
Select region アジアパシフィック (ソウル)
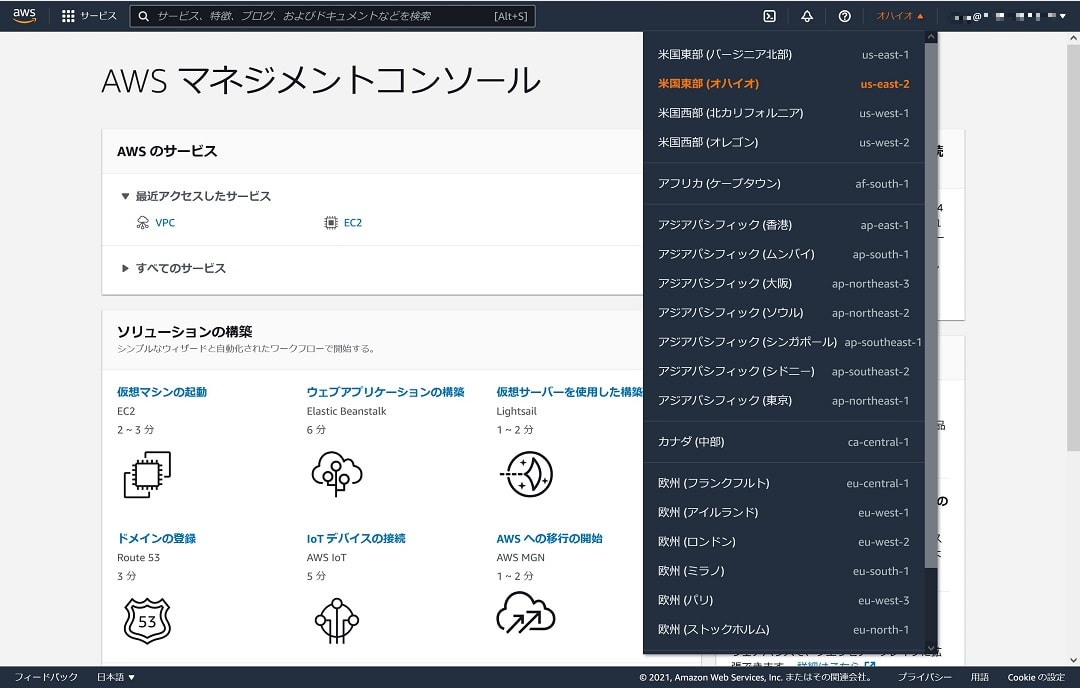(783, 313)
